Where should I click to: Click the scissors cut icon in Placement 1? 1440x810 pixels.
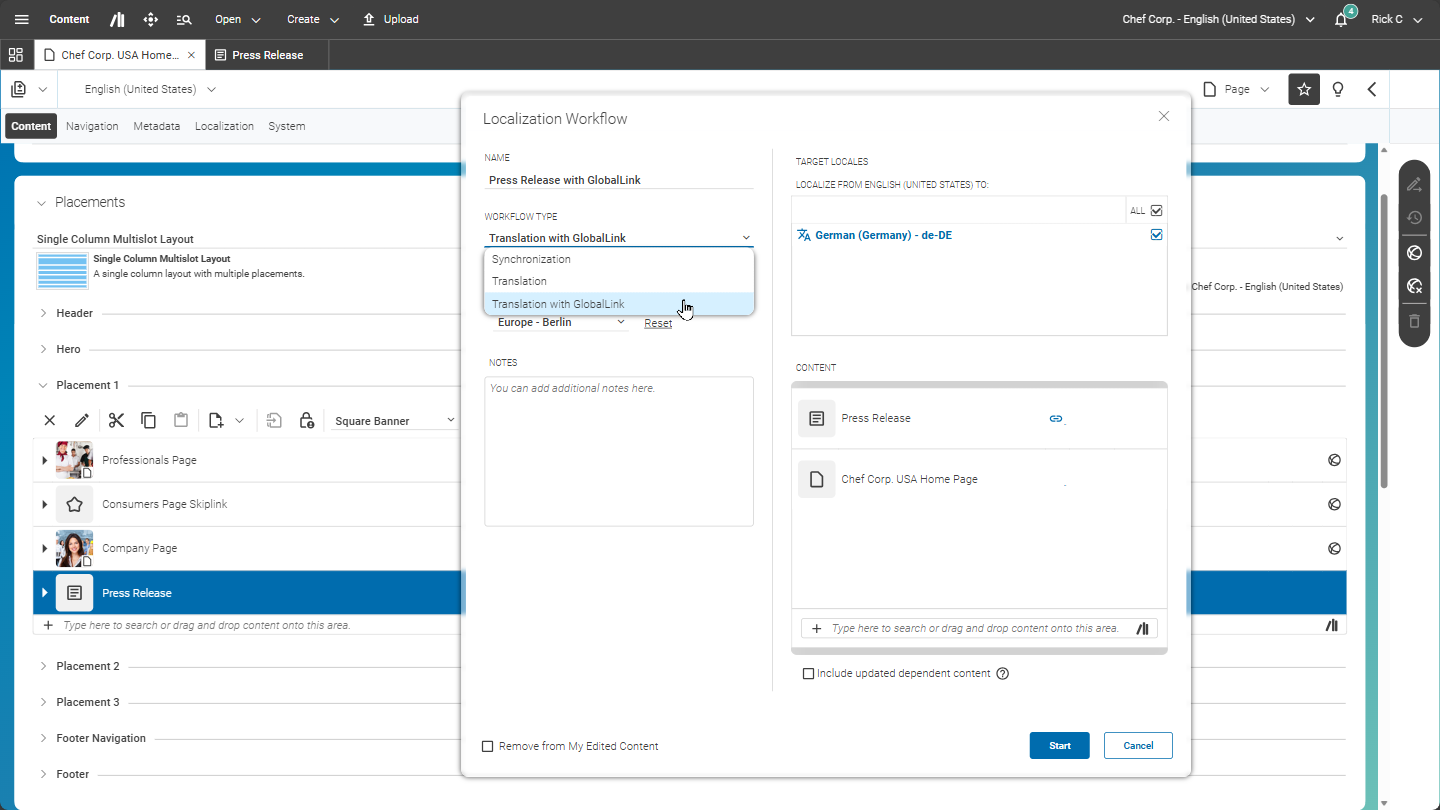click(x=116, y=421)
